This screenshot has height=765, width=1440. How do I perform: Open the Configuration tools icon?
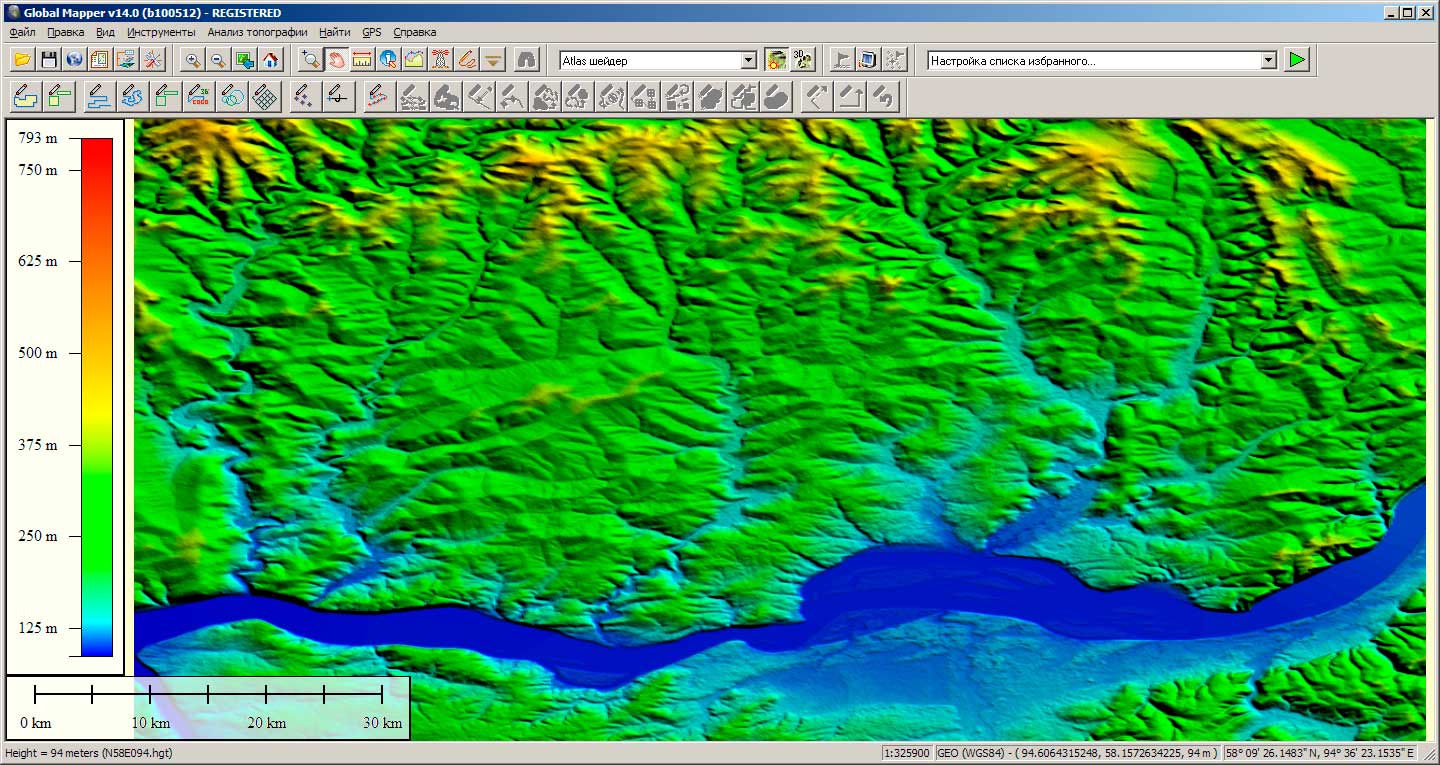152,60
